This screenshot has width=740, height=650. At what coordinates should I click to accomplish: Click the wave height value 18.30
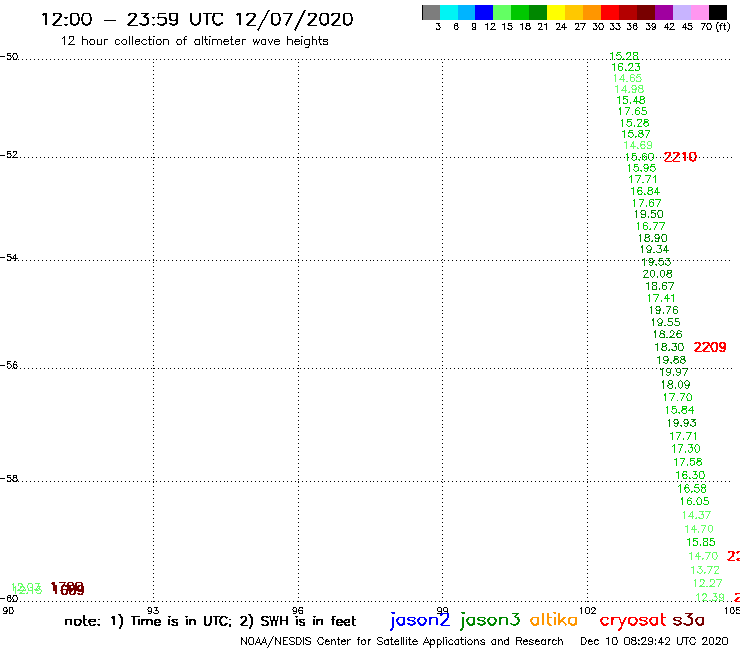click(669, 347)
